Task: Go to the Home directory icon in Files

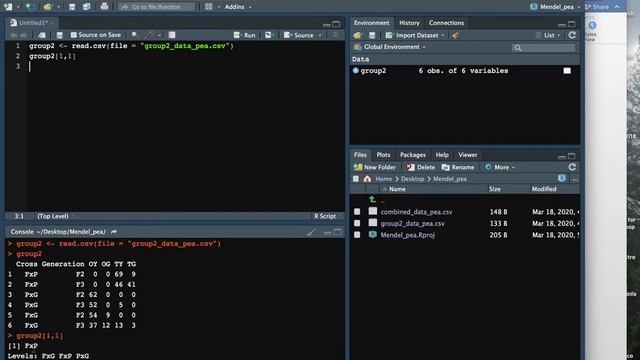Action: (367, 179)
